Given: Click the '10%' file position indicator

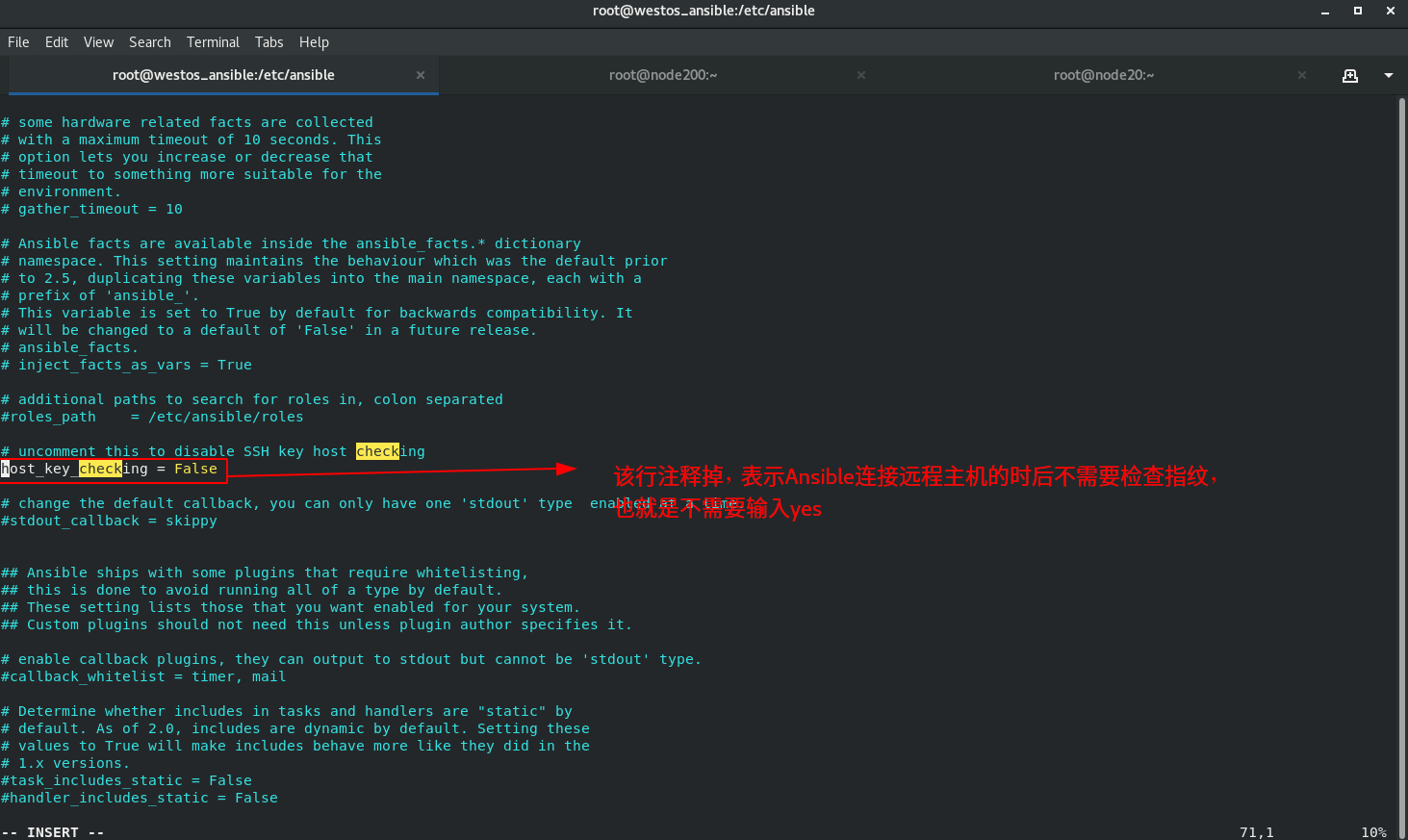Looking at the screenshot, I should coord(1374,832).
